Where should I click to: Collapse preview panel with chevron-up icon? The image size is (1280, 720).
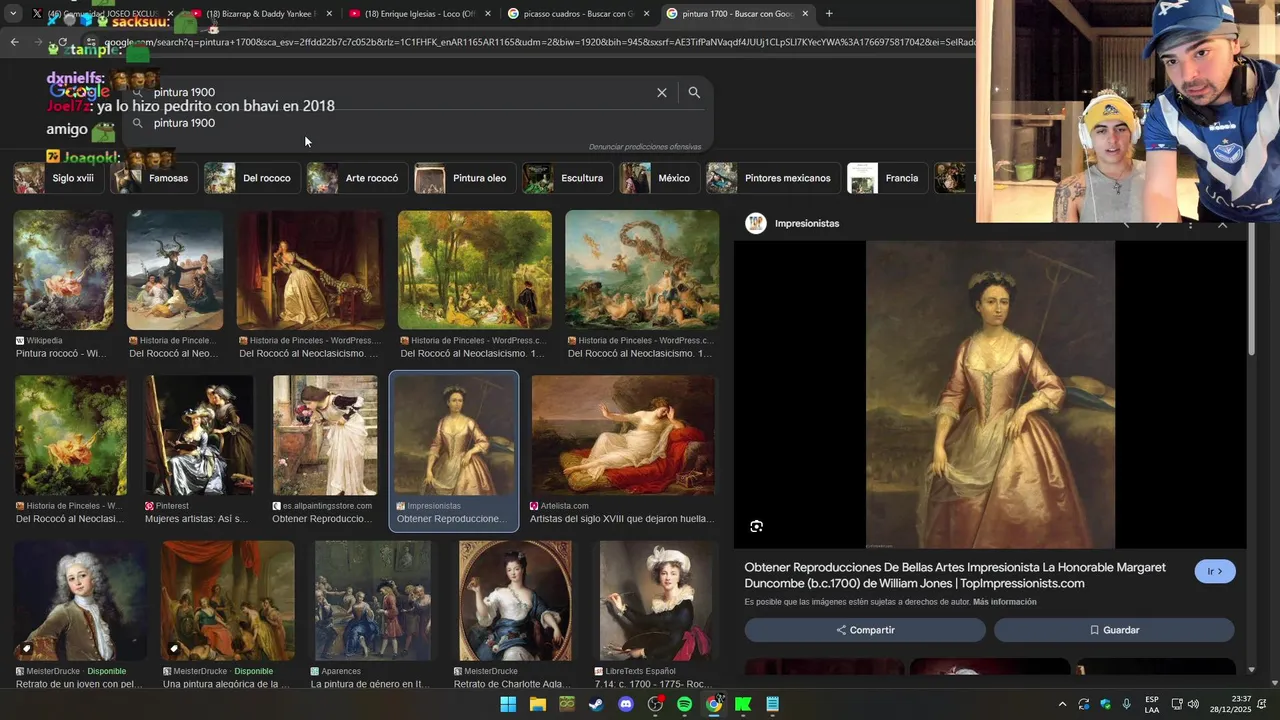point(1222,225)
